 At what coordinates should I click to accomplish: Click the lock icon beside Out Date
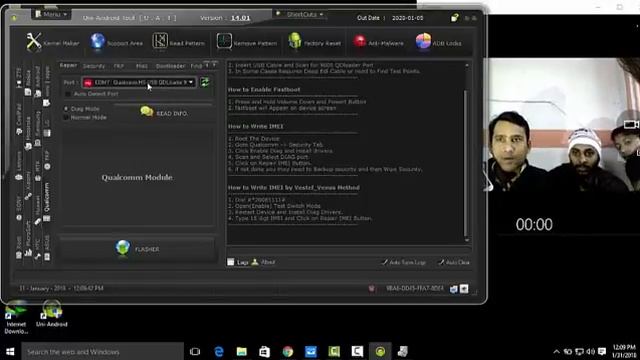[x=454, y=18]
